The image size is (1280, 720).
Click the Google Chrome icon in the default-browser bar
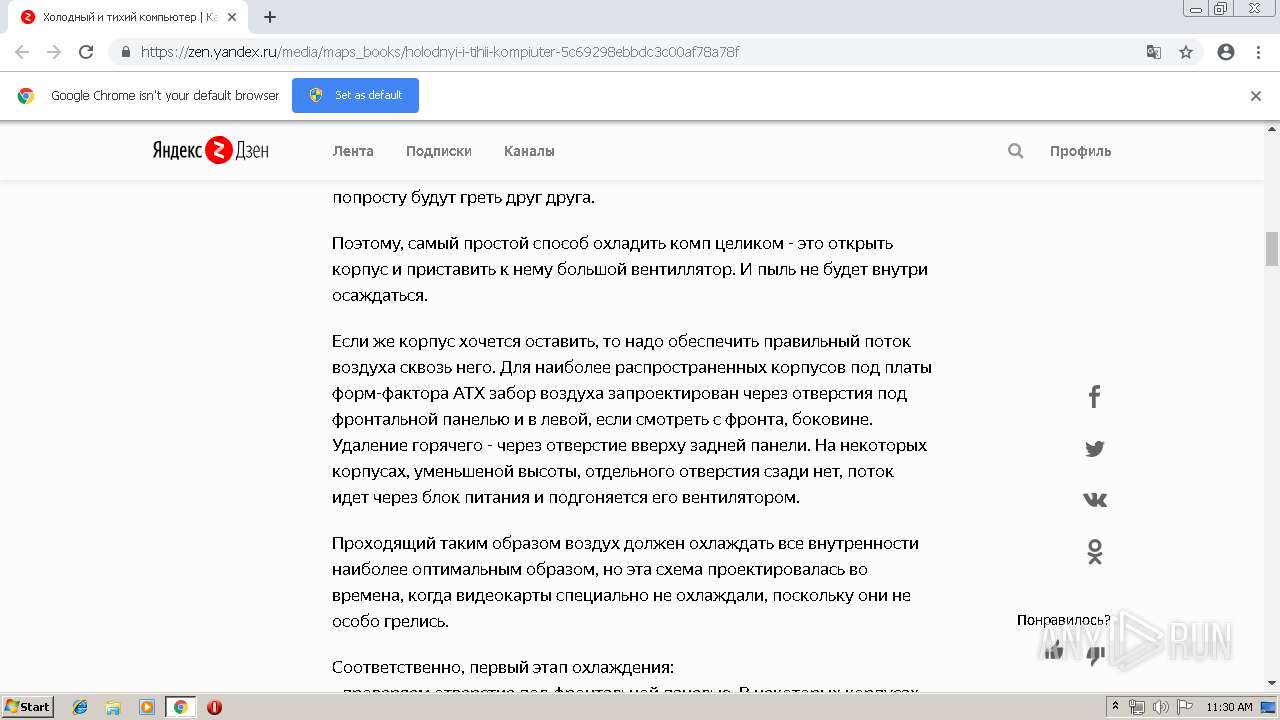[x=26, y=96]
